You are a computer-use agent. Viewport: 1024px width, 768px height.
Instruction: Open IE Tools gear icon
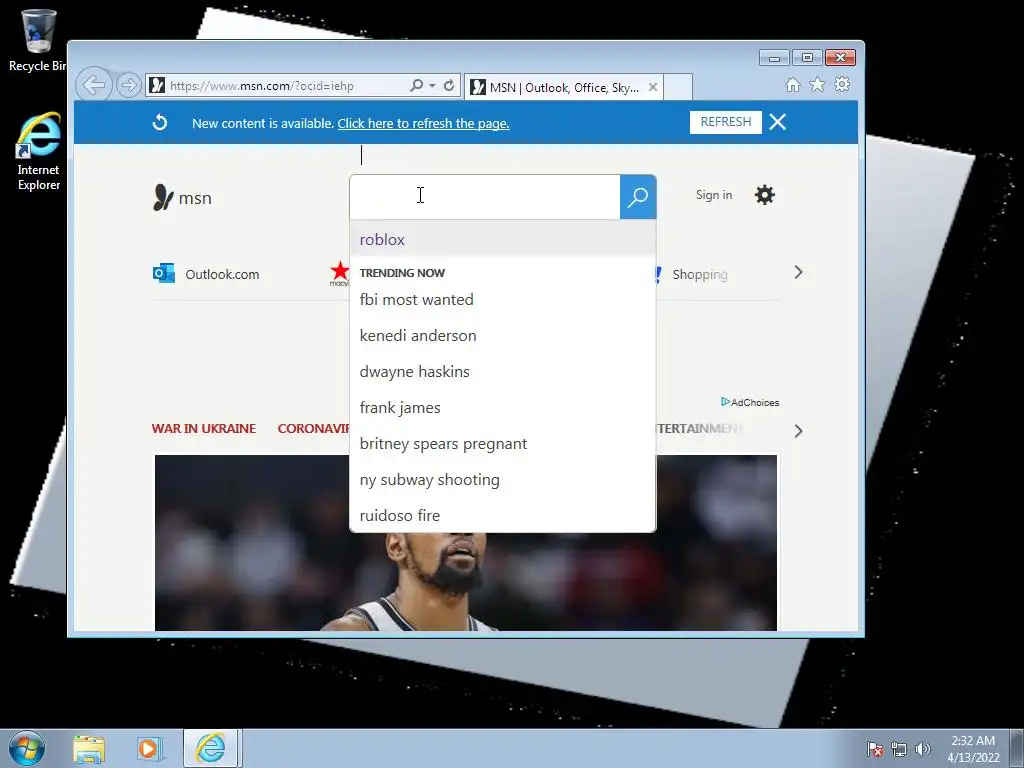pos(842,84)
